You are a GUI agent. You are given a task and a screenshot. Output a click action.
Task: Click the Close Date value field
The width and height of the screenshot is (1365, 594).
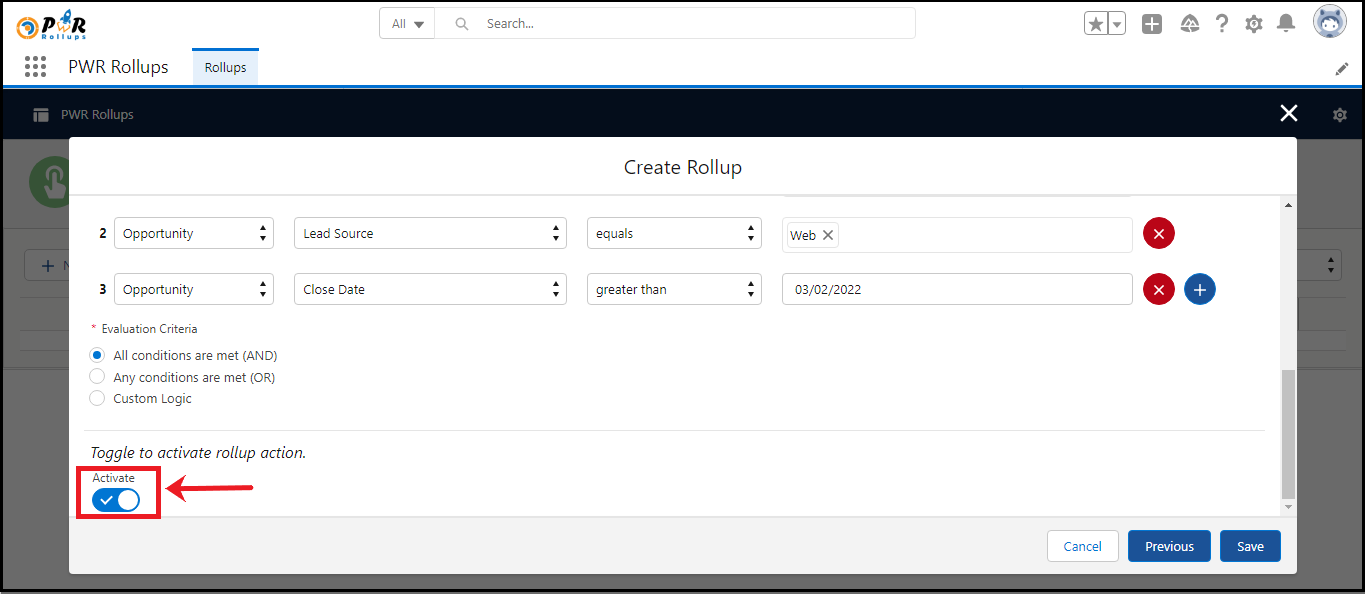coord(956,289)
